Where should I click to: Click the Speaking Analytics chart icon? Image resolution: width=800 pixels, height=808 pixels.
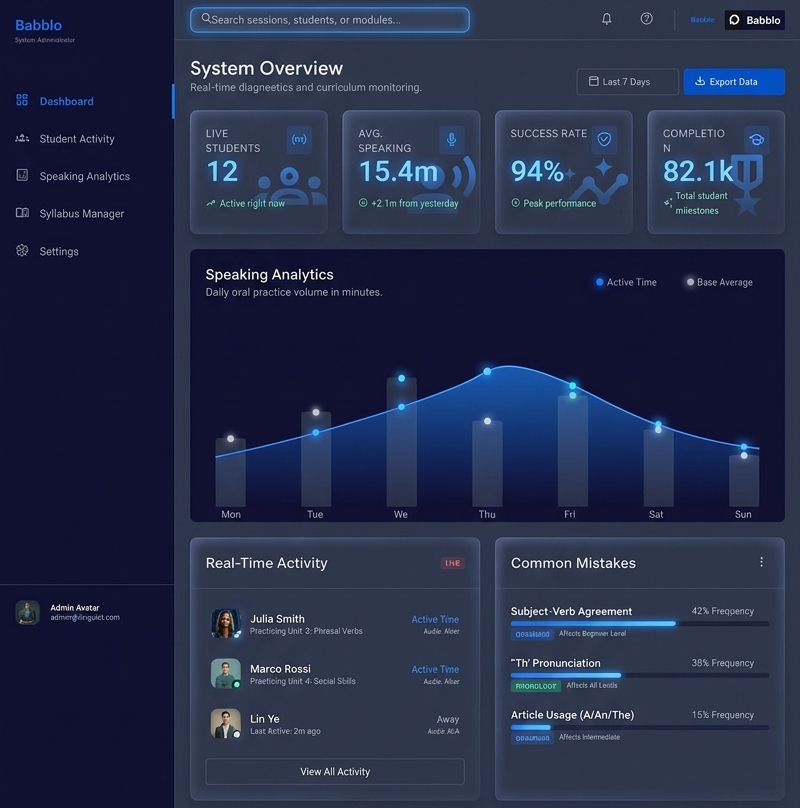22,175
